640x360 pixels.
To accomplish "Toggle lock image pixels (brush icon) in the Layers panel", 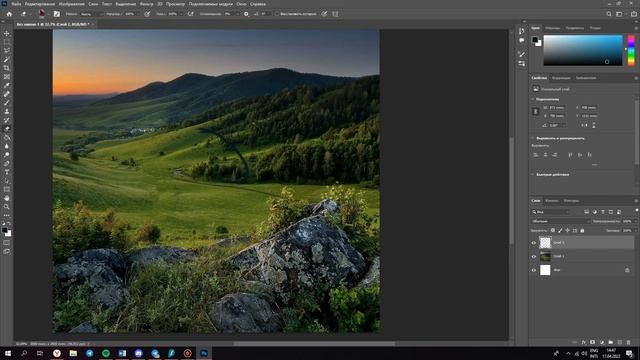I will 560,231.
